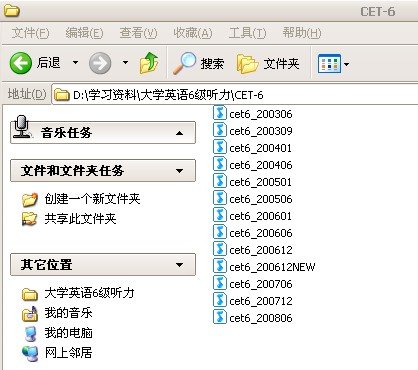Viewport: 418px width, 370px height.
Task: Click the 我的电脑 computer icon
Action: tap(31, 333)
